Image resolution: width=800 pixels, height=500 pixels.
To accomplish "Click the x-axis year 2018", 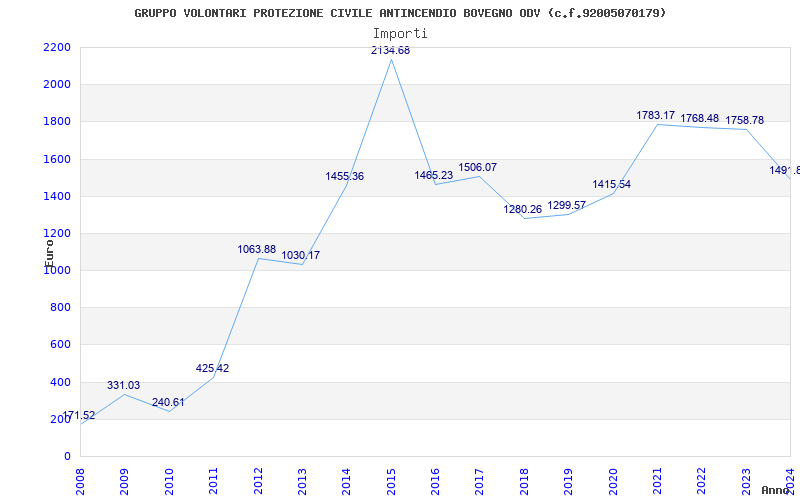I will coord(524,481).
